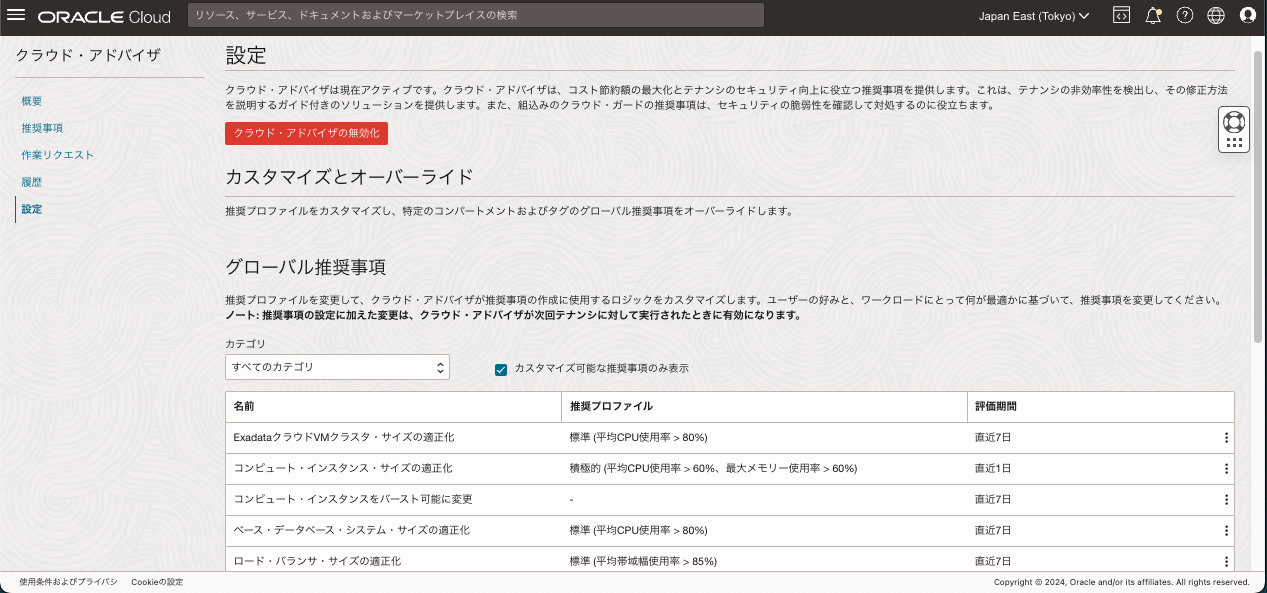Open actions menu for ロード・バランサ・サイズの適正化 row
Screen dimensions: 1267x593
pos(1225,561)
